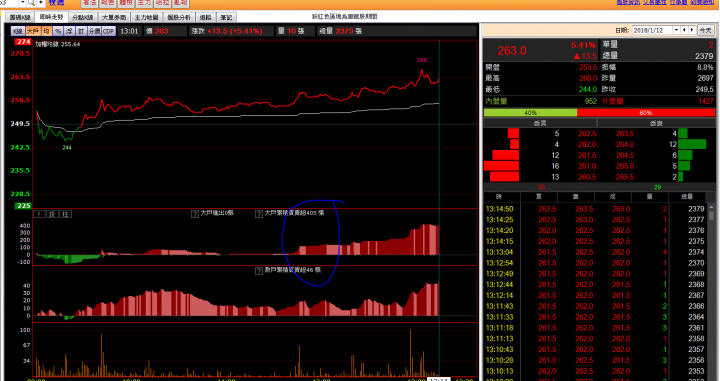Click ask price 263.5 in order book
This screenshot has width=720, height=381.
(x=625, y=134)
